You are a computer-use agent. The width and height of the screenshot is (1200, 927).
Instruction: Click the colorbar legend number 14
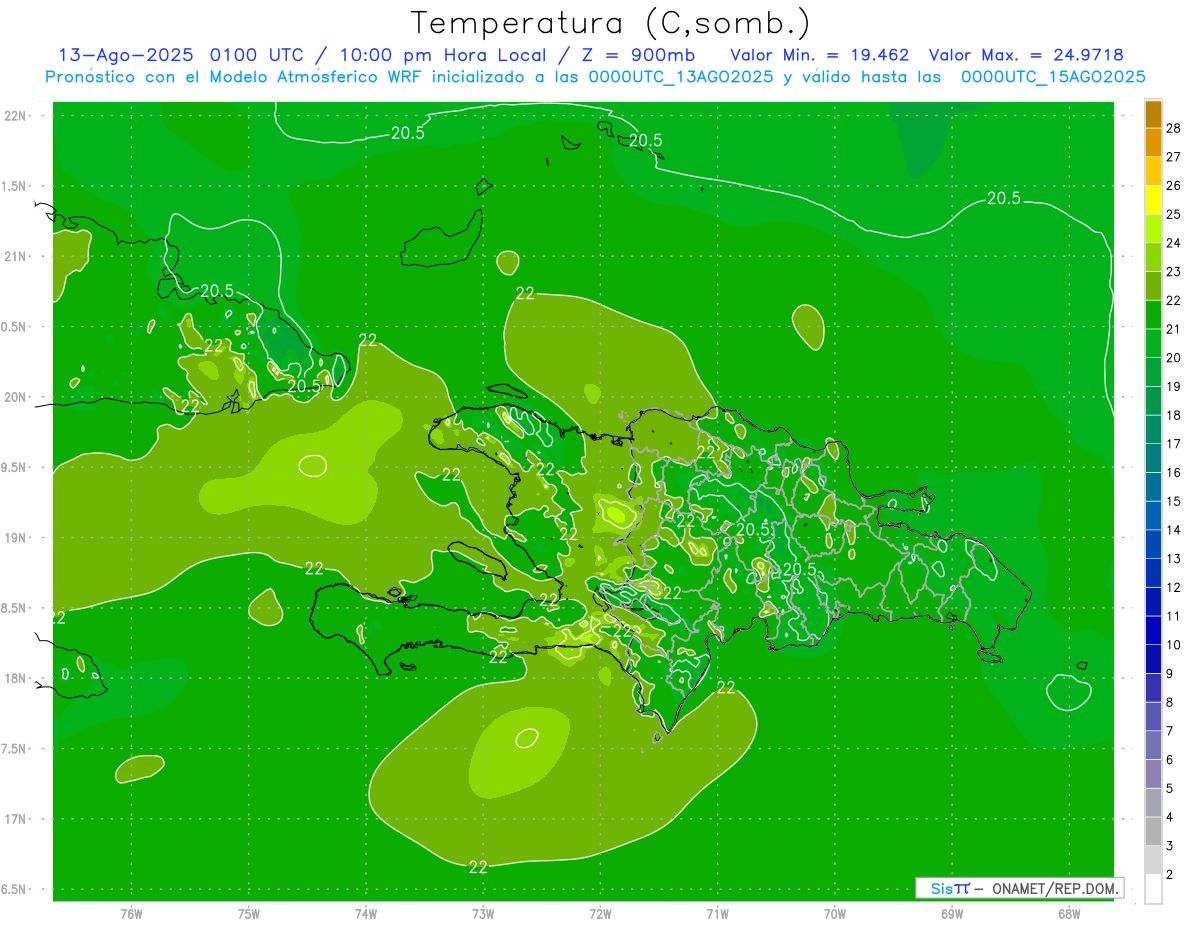[1174, 530]
